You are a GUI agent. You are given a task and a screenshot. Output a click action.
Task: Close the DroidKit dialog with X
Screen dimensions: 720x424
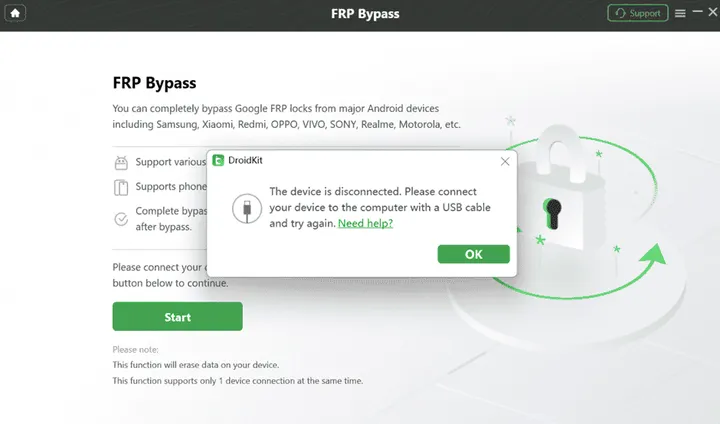pyautogui.click(x=505, y=161)
